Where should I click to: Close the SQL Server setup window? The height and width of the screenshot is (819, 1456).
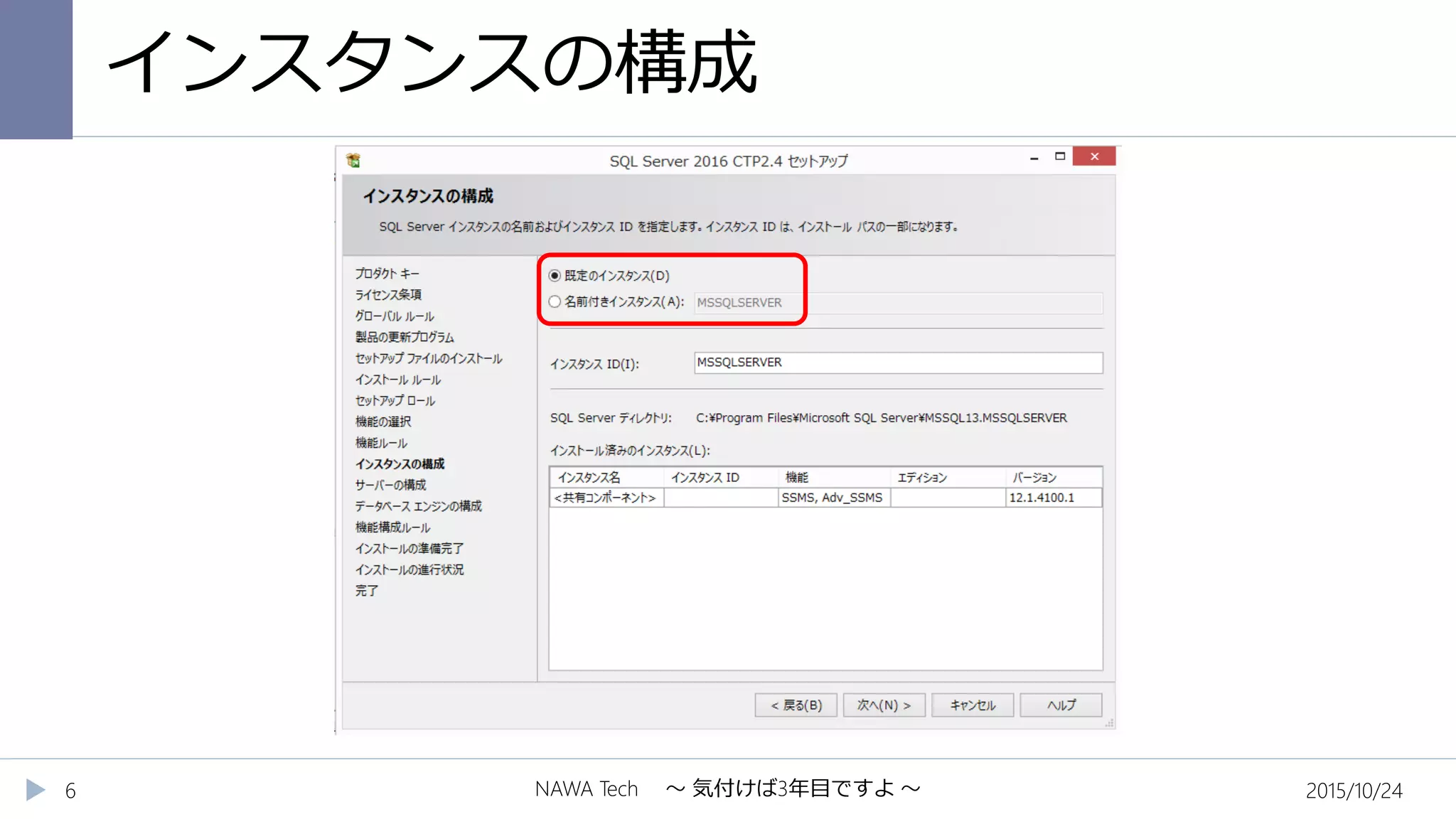1094,156
